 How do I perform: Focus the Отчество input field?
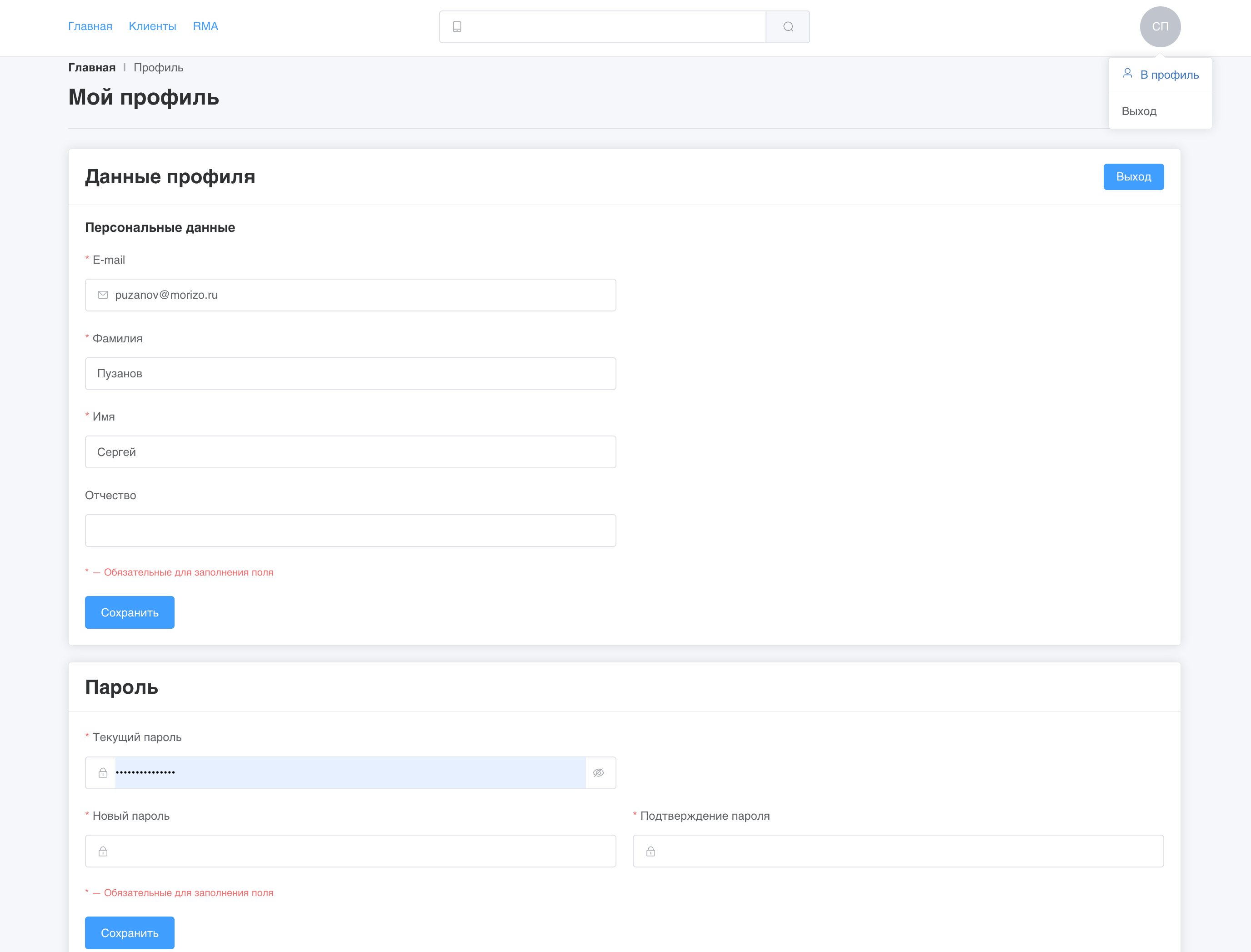(350, 531)
